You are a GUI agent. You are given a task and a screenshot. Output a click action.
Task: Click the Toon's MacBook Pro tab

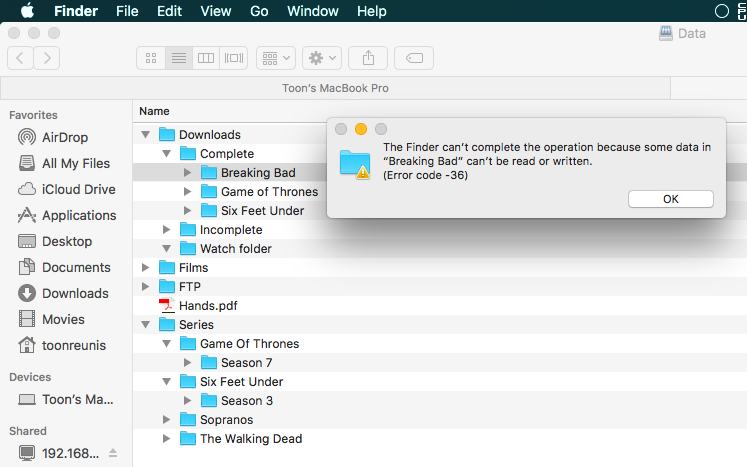click(x=335, y=88)
